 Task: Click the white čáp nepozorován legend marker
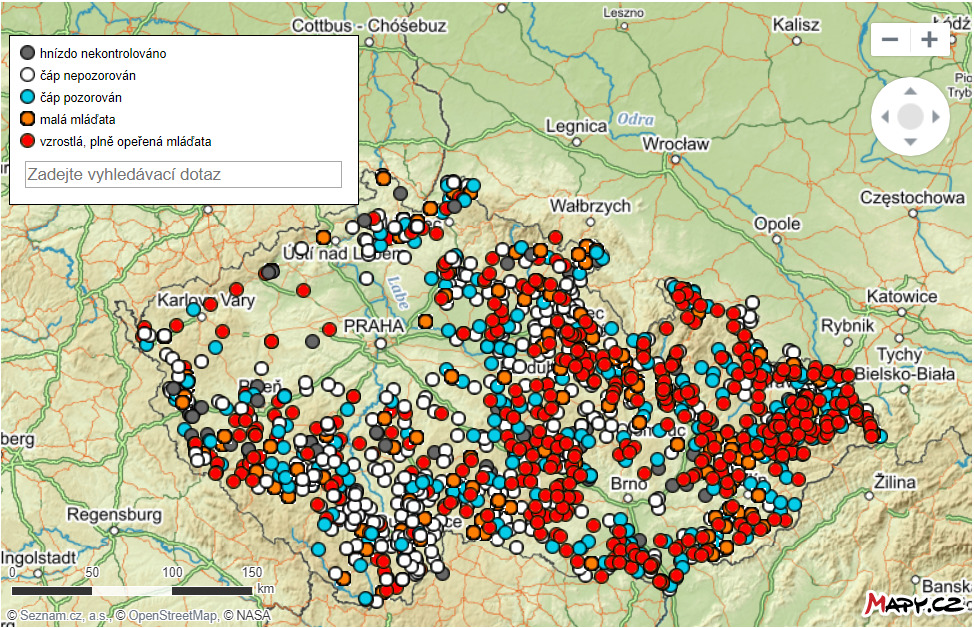click(x=27, y=75)
